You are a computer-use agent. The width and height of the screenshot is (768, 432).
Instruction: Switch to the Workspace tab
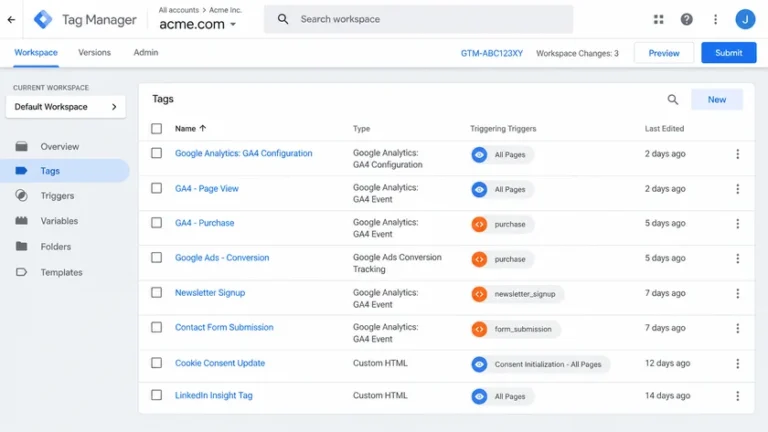pyautogui.click(x=36, y=52)
